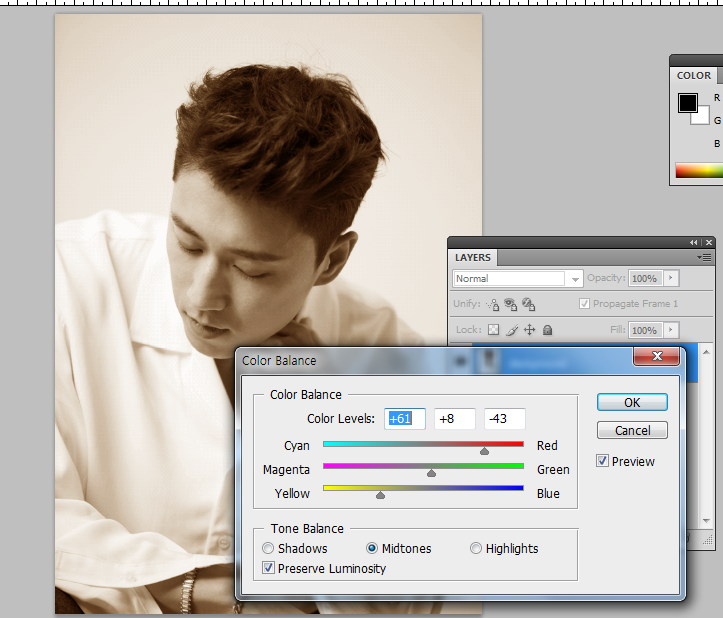
Task: Click the Magenta-Green slider handle
Action: coord(431,473)
